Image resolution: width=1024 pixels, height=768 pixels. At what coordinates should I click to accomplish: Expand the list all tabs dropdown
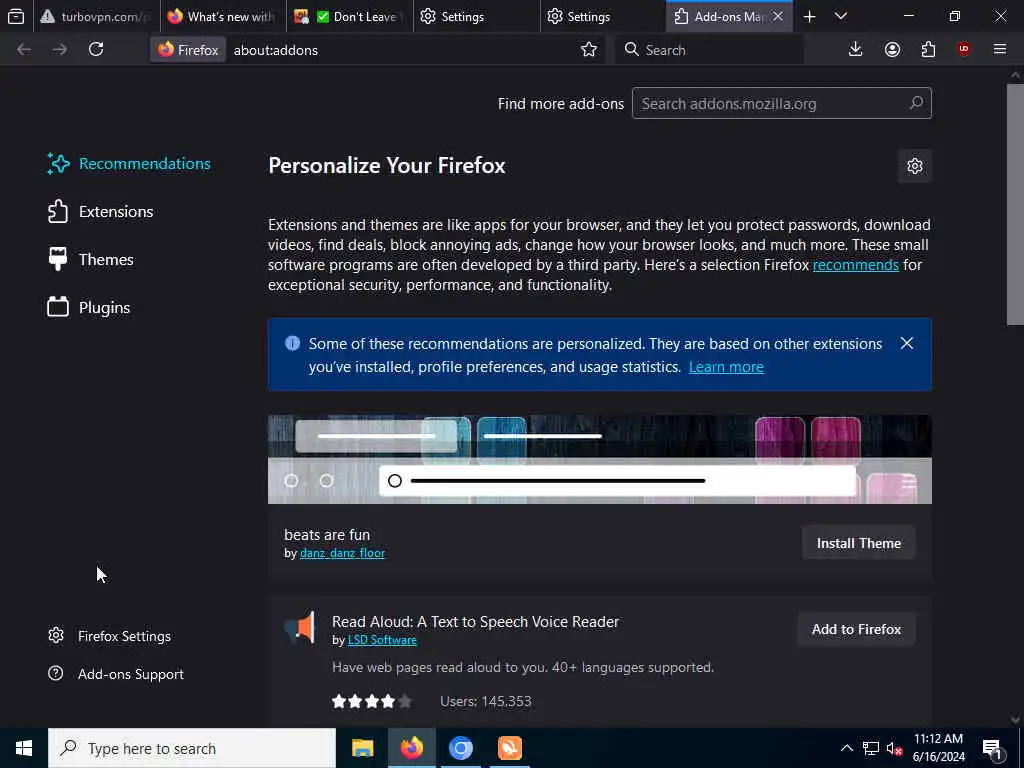point(841,17)
